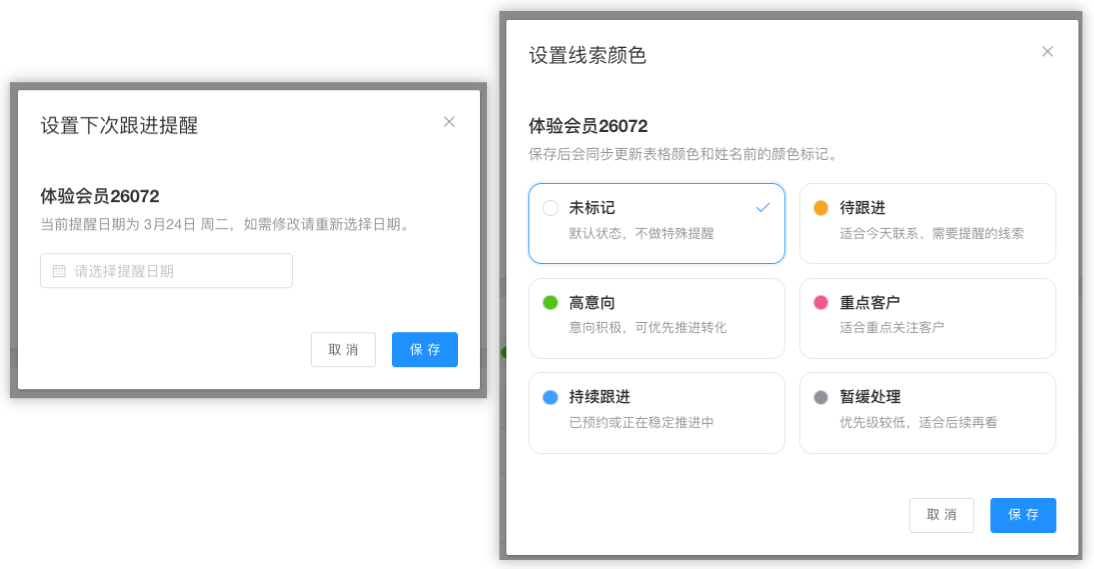Click the empty 未标记 circle marker
Image resolution: width=1094 pixels, height=569 pixels.
(x=550, y=208)
